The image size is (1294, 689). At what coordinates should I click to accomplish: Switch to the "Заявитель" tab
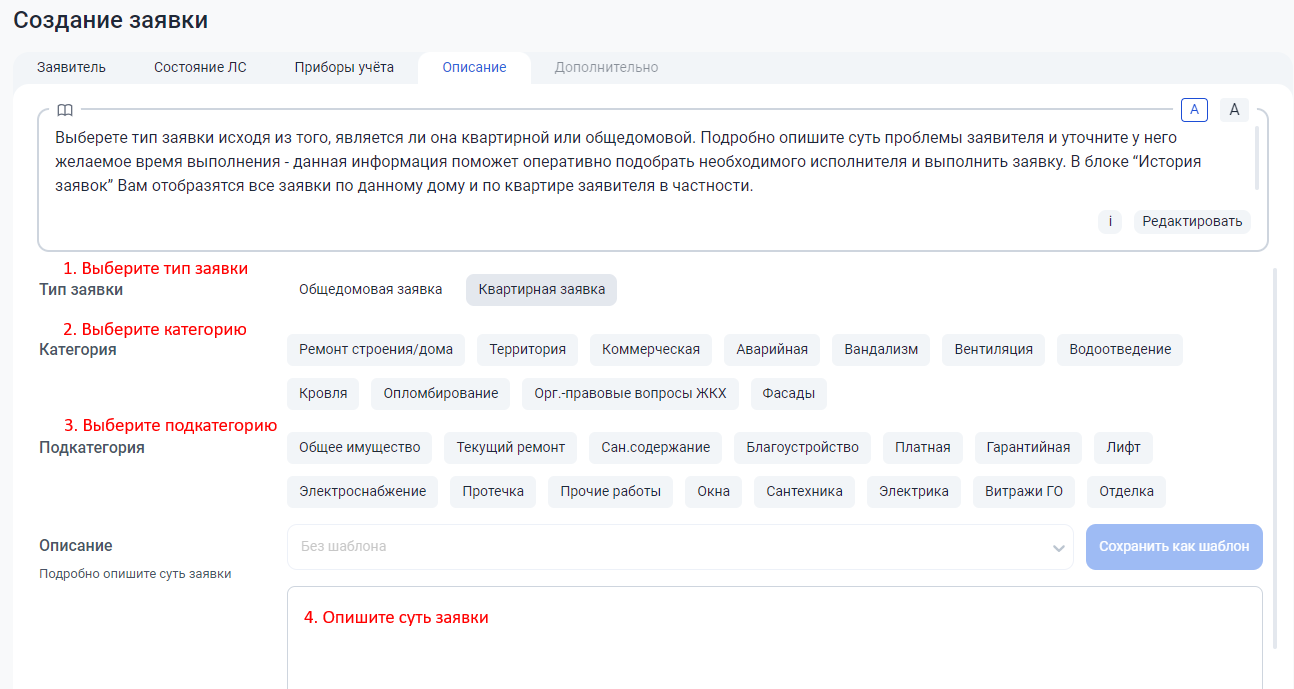click(x=71, y=68)
